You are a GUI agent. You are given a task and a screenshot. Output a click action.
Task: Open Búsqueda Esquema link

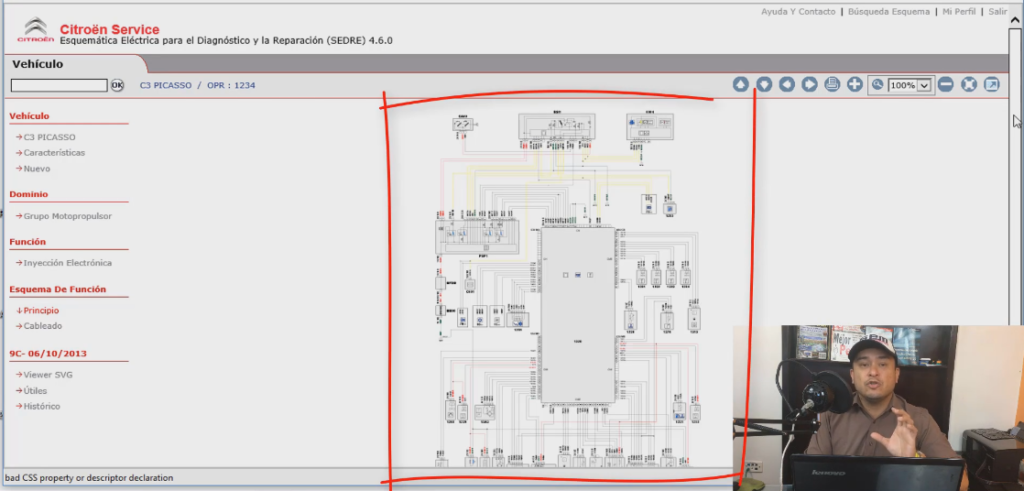(888, 12)
